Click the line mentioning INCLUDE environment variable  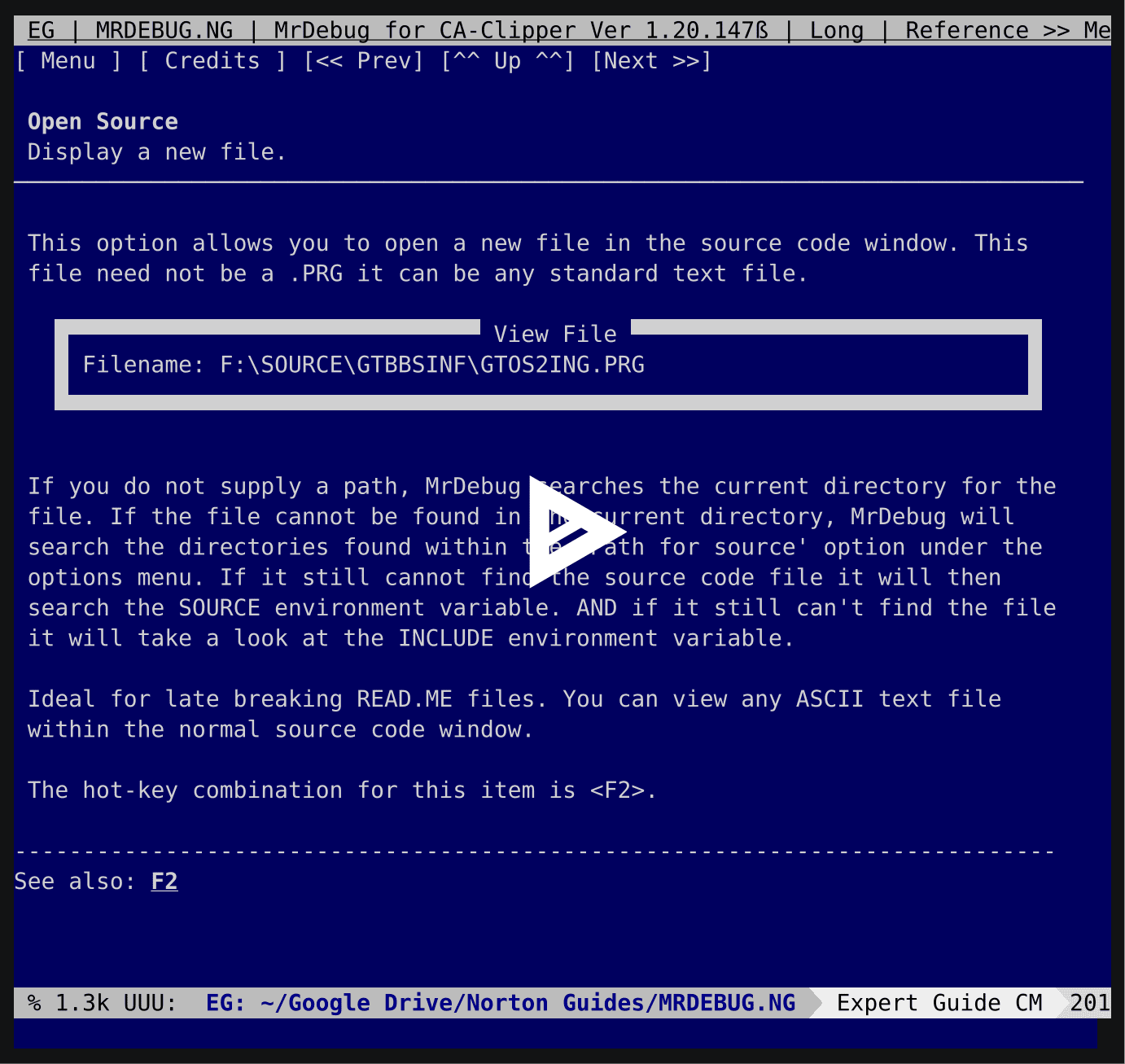(411, 638)
